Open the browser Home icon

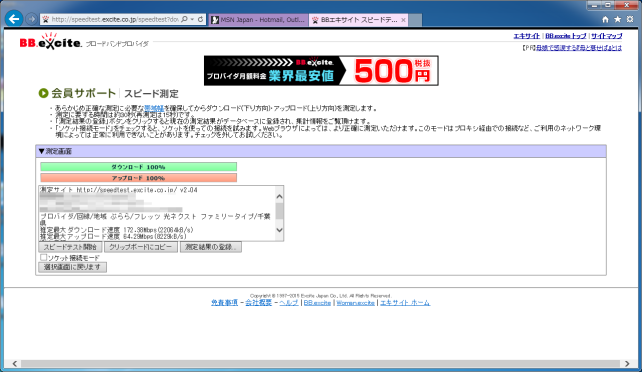tap(605, 19)
